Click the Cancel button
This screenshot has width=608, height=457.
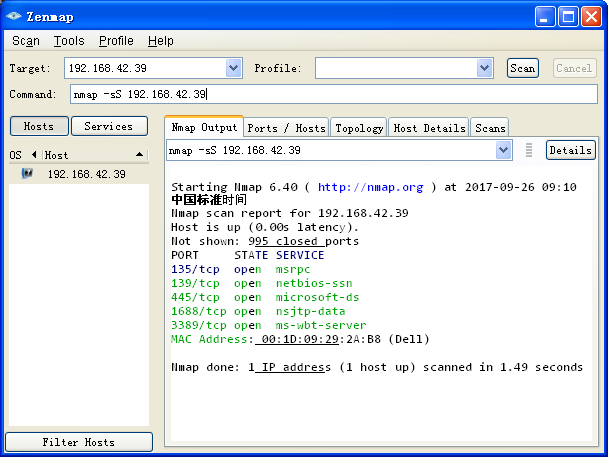click(574, 68)
